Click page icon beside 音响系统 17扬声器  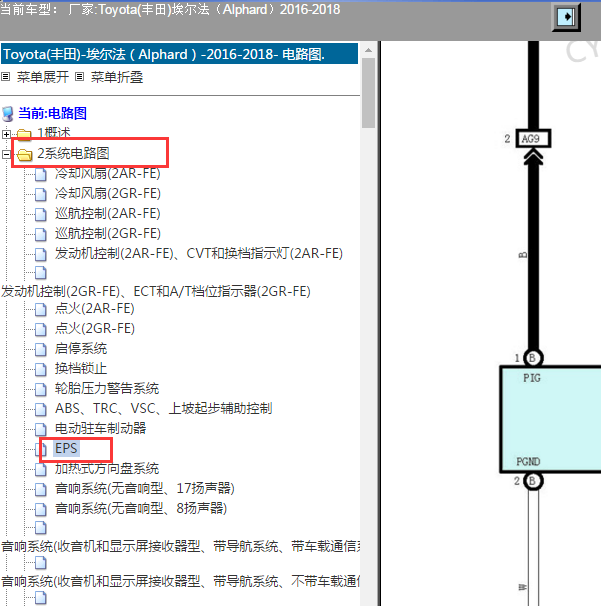(x=41, y=489)
